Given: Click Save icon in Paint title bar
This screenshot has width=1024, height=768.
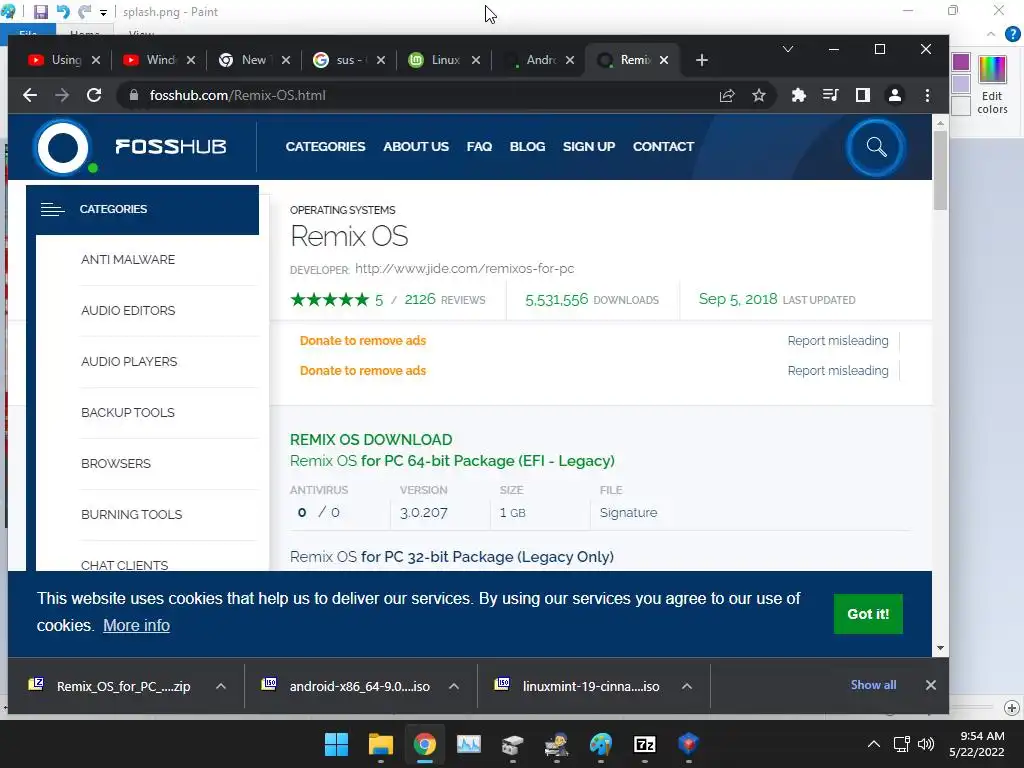Looking at the screenshot, I should tap(40, 12).
